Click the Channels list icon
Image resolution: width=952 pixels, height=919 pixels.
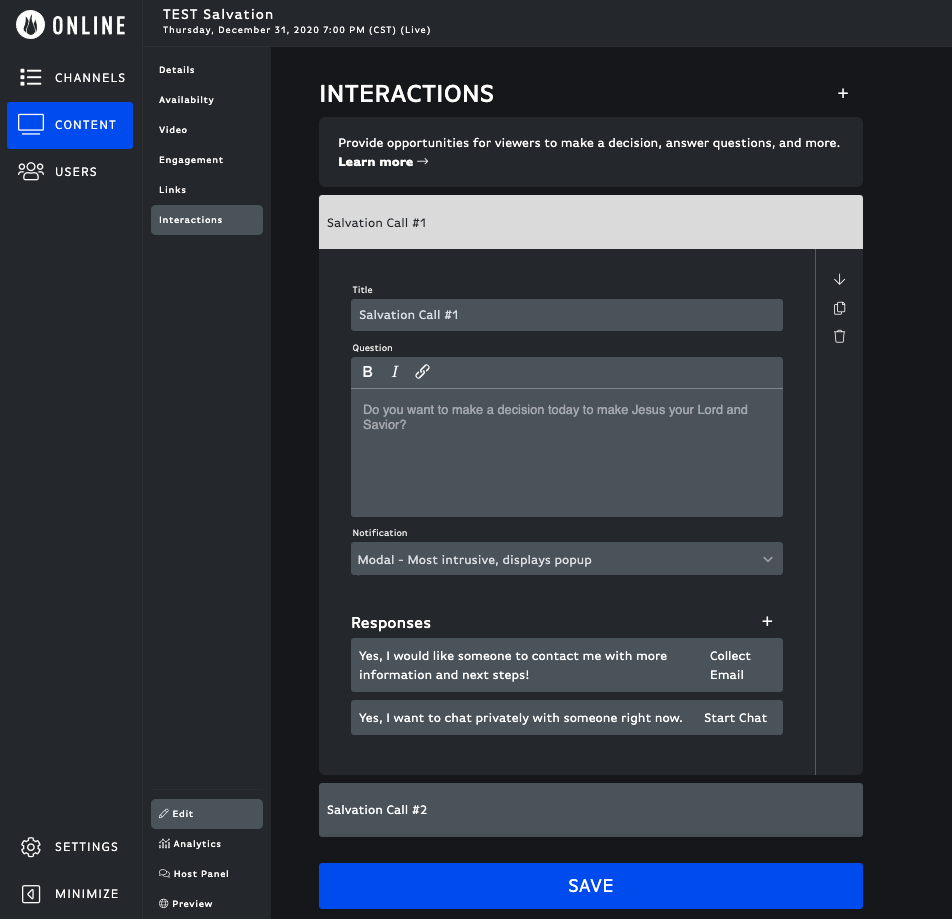pos(30,77)
